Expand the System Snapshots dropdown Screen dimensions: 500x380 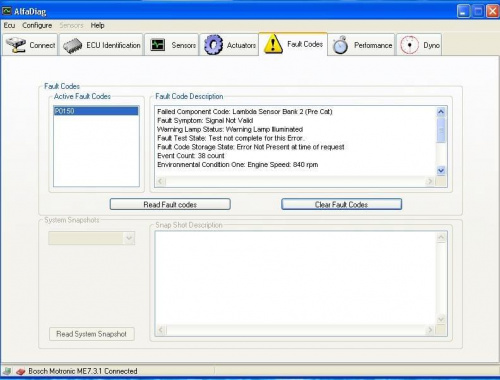click(x=129, y=238)
